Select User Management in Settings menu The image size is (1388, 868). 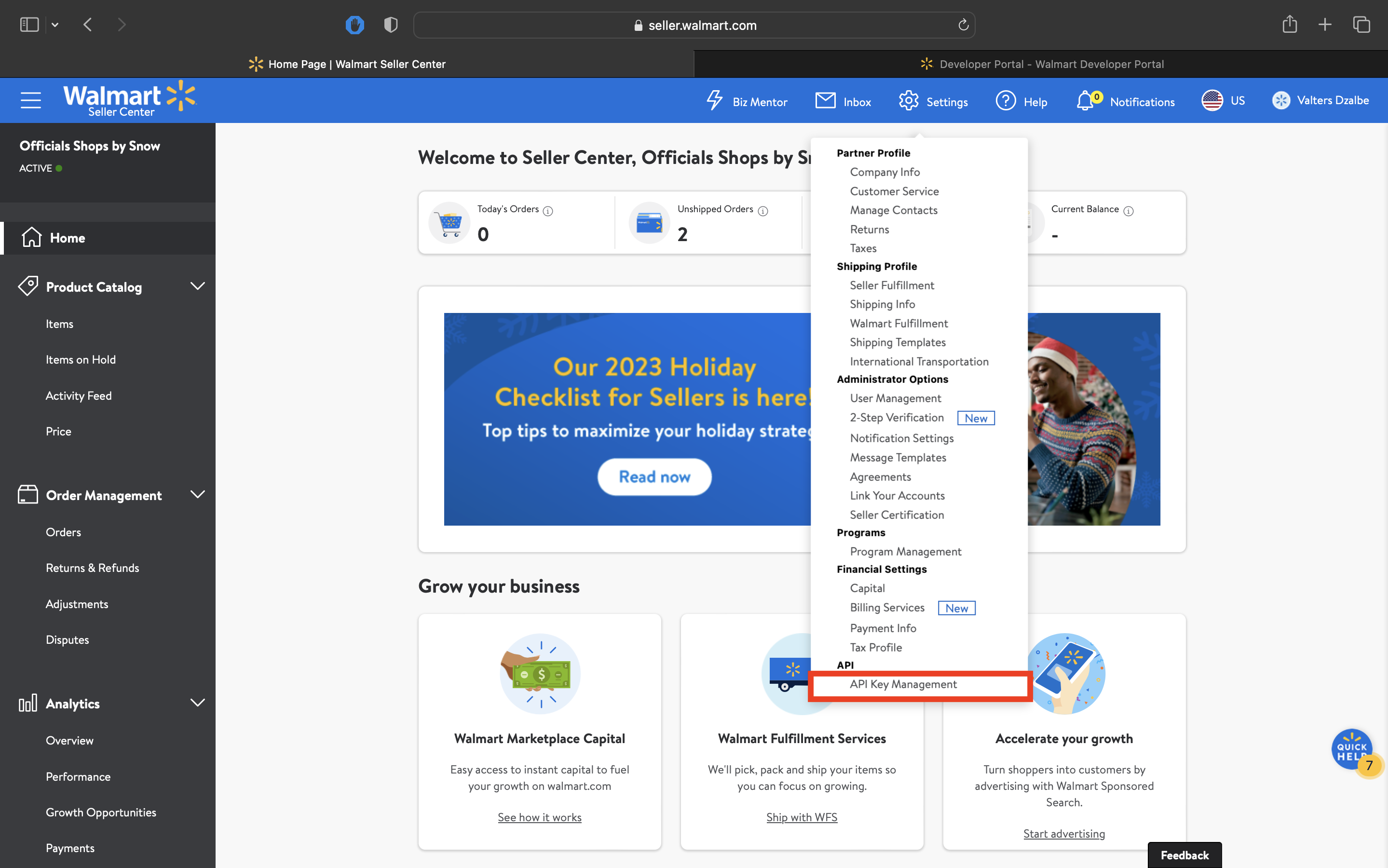coord(896,398)
